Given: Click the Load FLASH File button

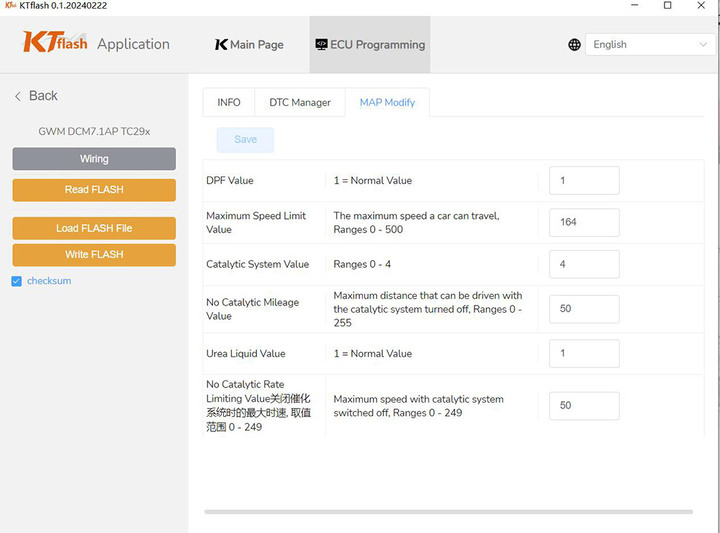Looking at the screenshot, I should pos(94,228).
